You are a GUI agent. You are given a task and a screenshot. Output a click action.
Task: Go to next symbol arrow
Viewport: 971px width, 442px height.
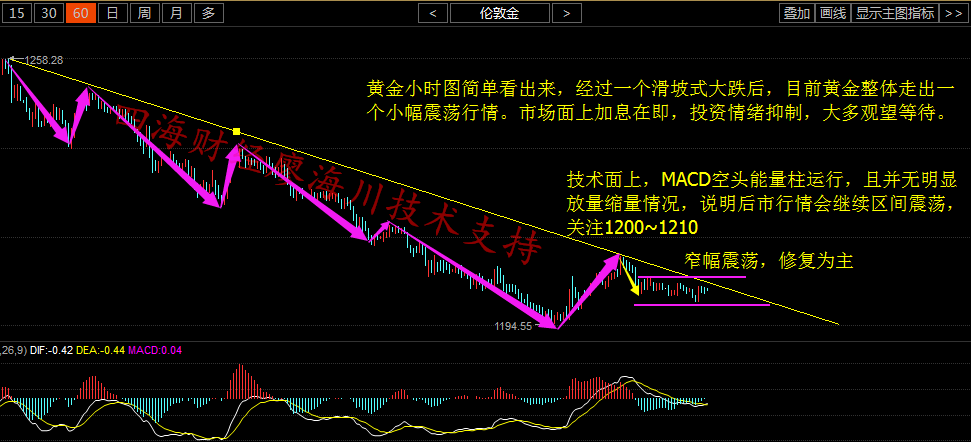[567, 12]
